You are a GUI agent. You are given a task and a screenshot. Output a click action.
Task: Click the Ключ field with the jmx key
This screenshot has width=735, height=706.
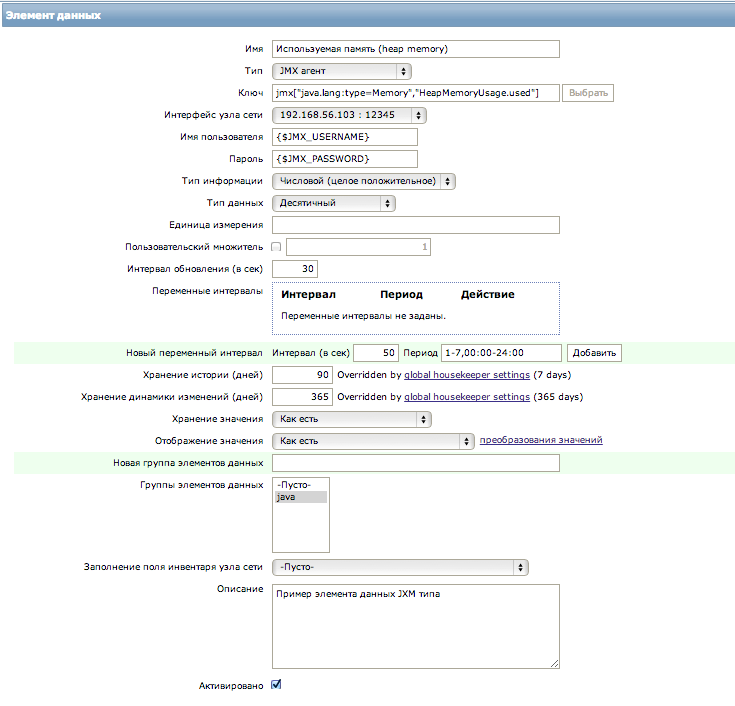pos(415,93)
